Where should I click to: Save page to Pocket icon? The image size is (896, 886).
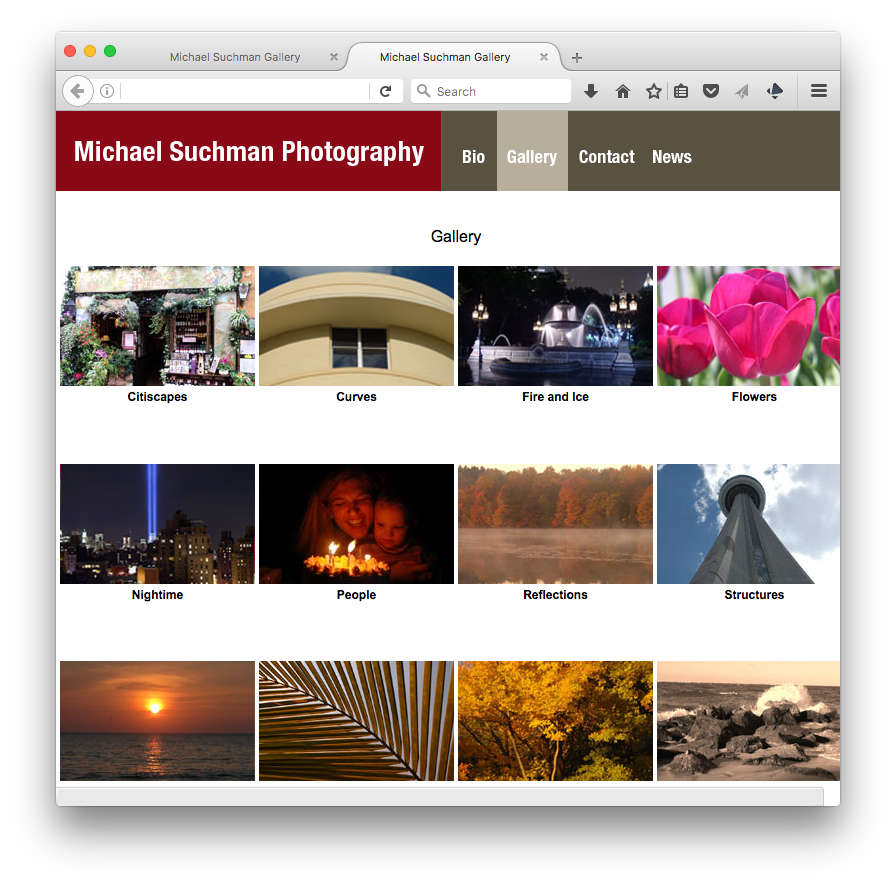click(711, 91)
